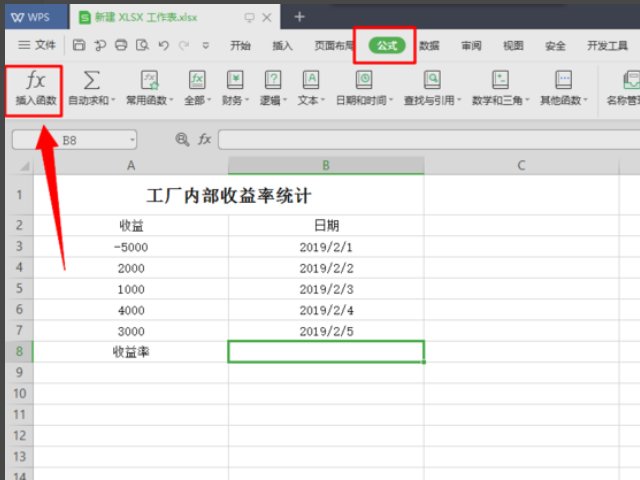Click the Save icon in quick toolbar
The width and height of the screenshot is (640, 480).
tap(79, 45)
